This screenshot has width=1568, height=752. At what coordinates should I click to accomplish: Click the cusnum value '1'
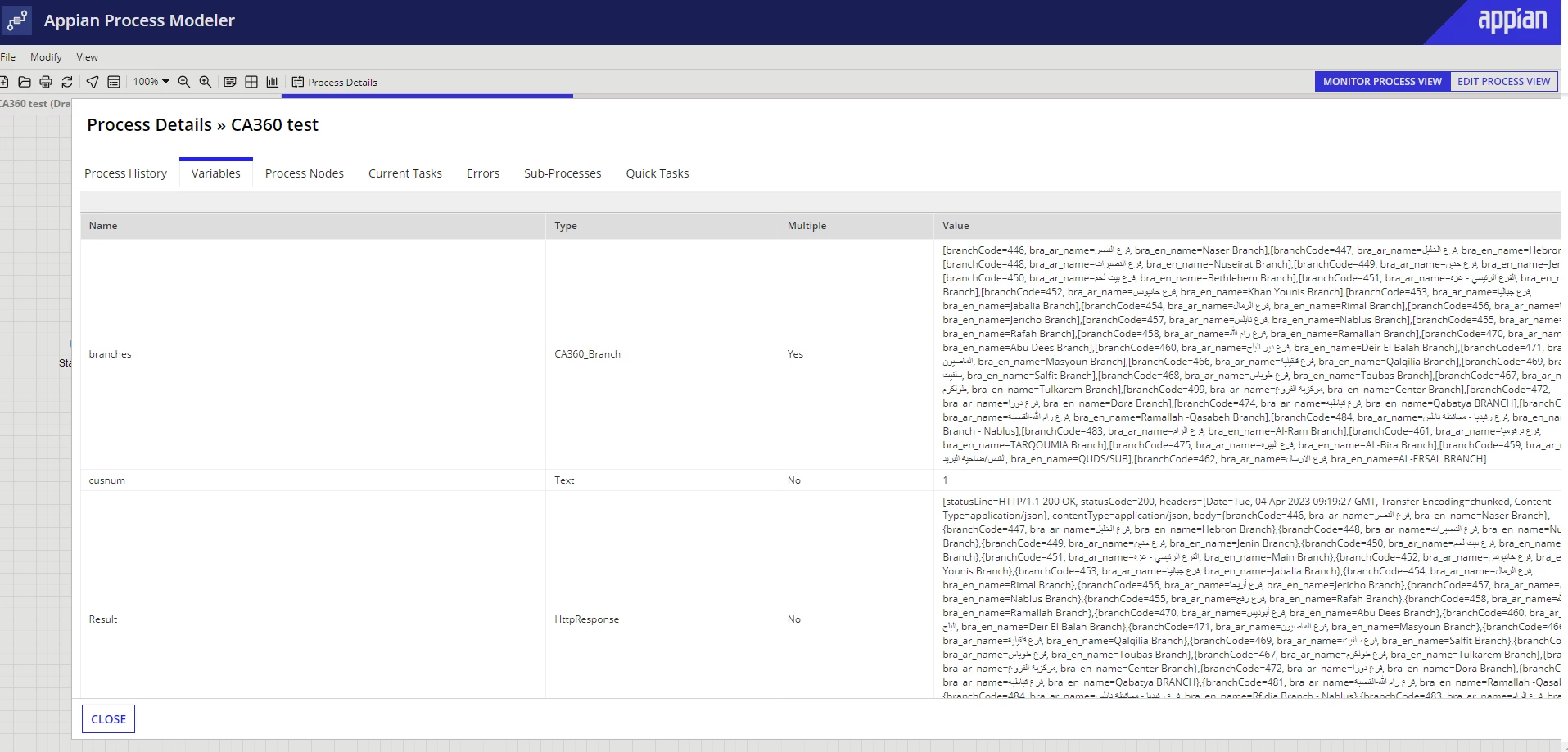[x=945, y=480]
